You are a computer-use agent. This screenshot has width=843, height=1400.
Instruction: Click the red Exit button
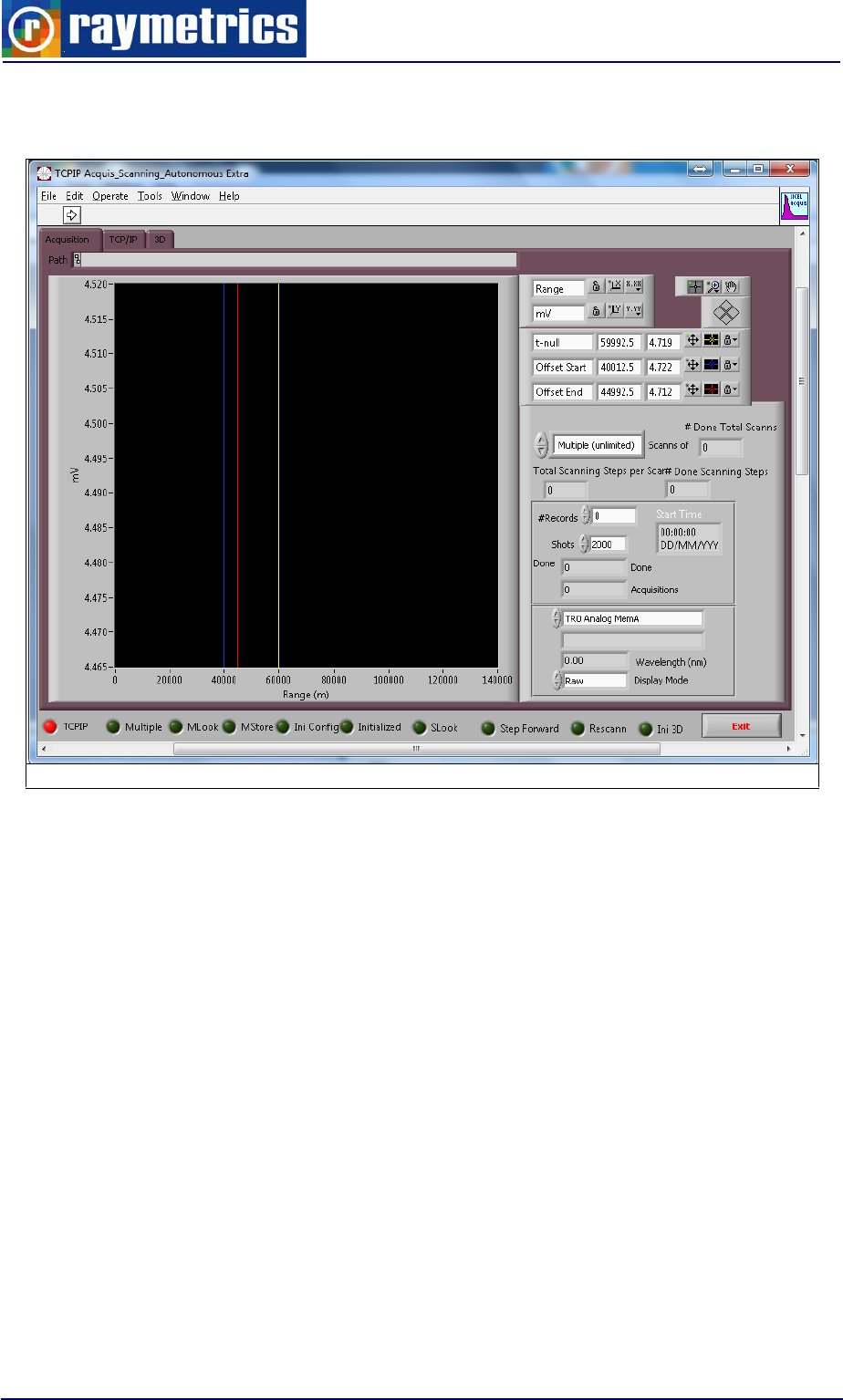tap(741, 726)
